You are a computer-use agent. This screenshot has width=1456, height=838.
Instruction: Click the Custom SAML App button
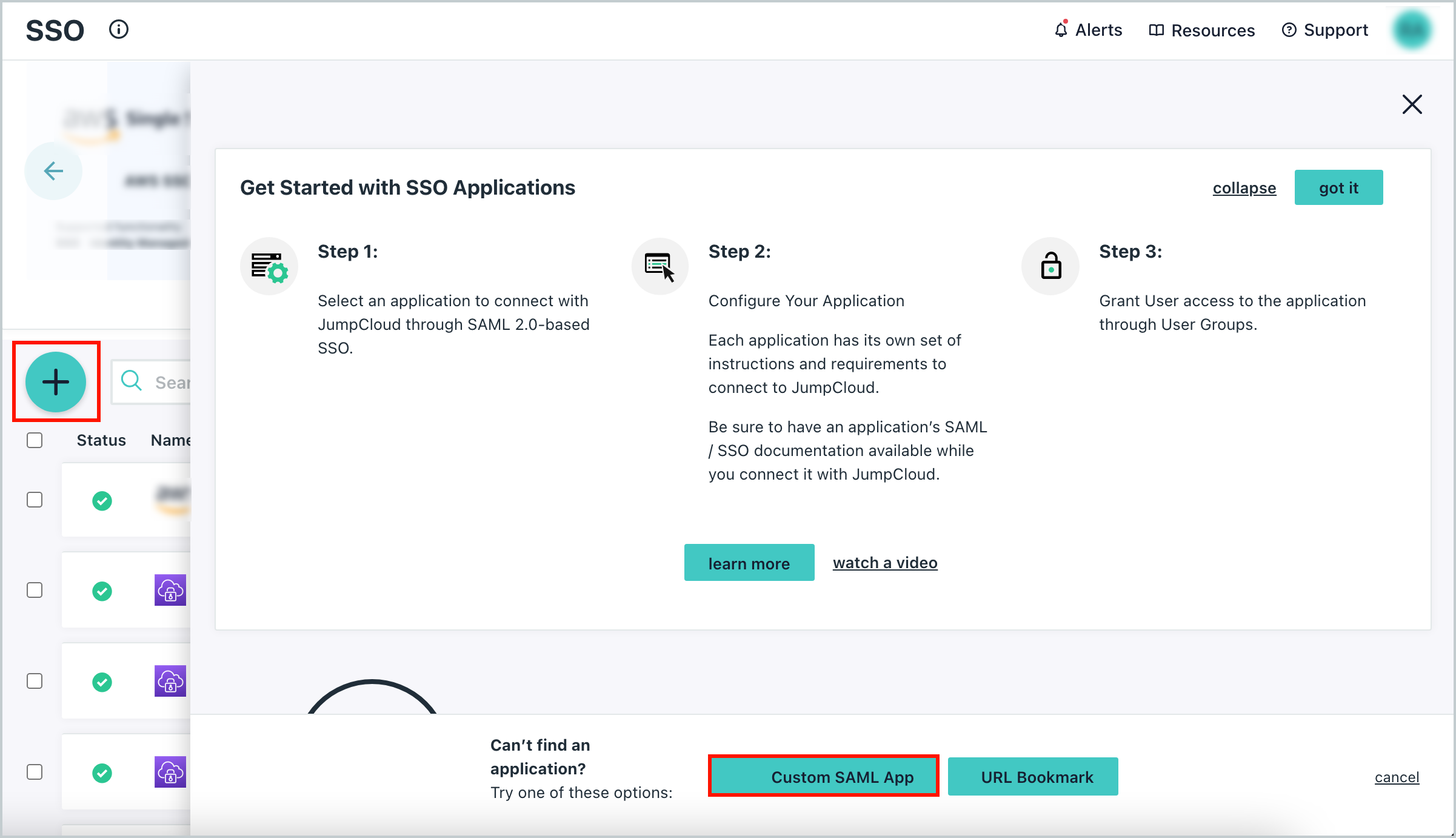(823, 776)
